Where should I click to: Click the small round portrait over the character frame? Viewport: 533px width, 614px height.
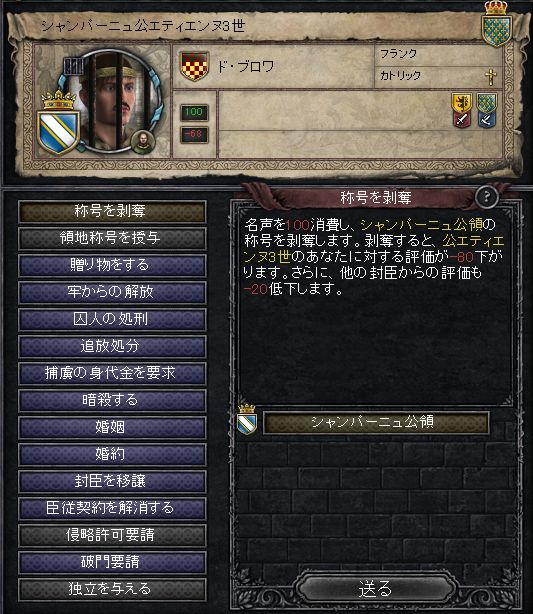click(x=143, y=142)
